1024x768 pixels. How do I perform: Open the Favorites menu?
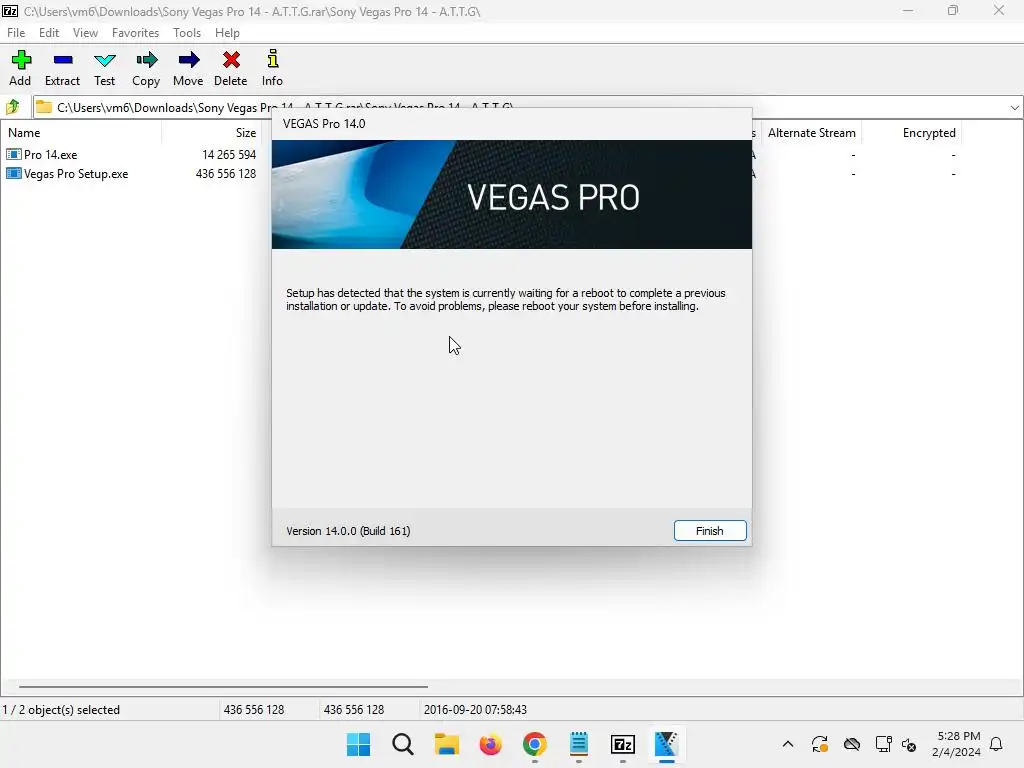pyautogui.click(x=135, y=33)
